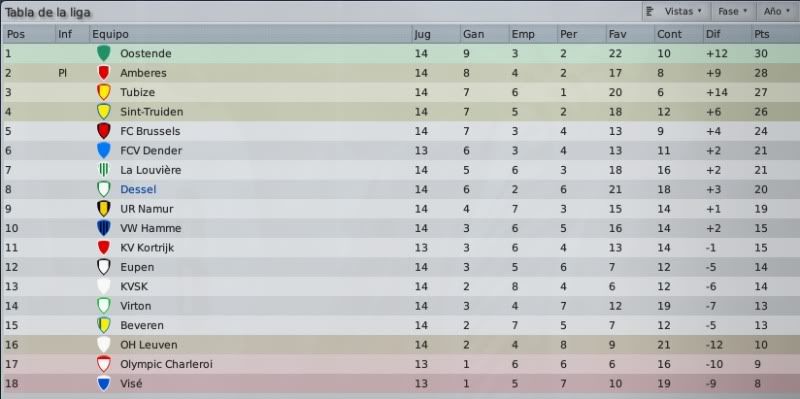Viewport: 800px width, 399px height.
Task: Click the Olympic Charleroi badge icon
Action: (x=104, y=364)
